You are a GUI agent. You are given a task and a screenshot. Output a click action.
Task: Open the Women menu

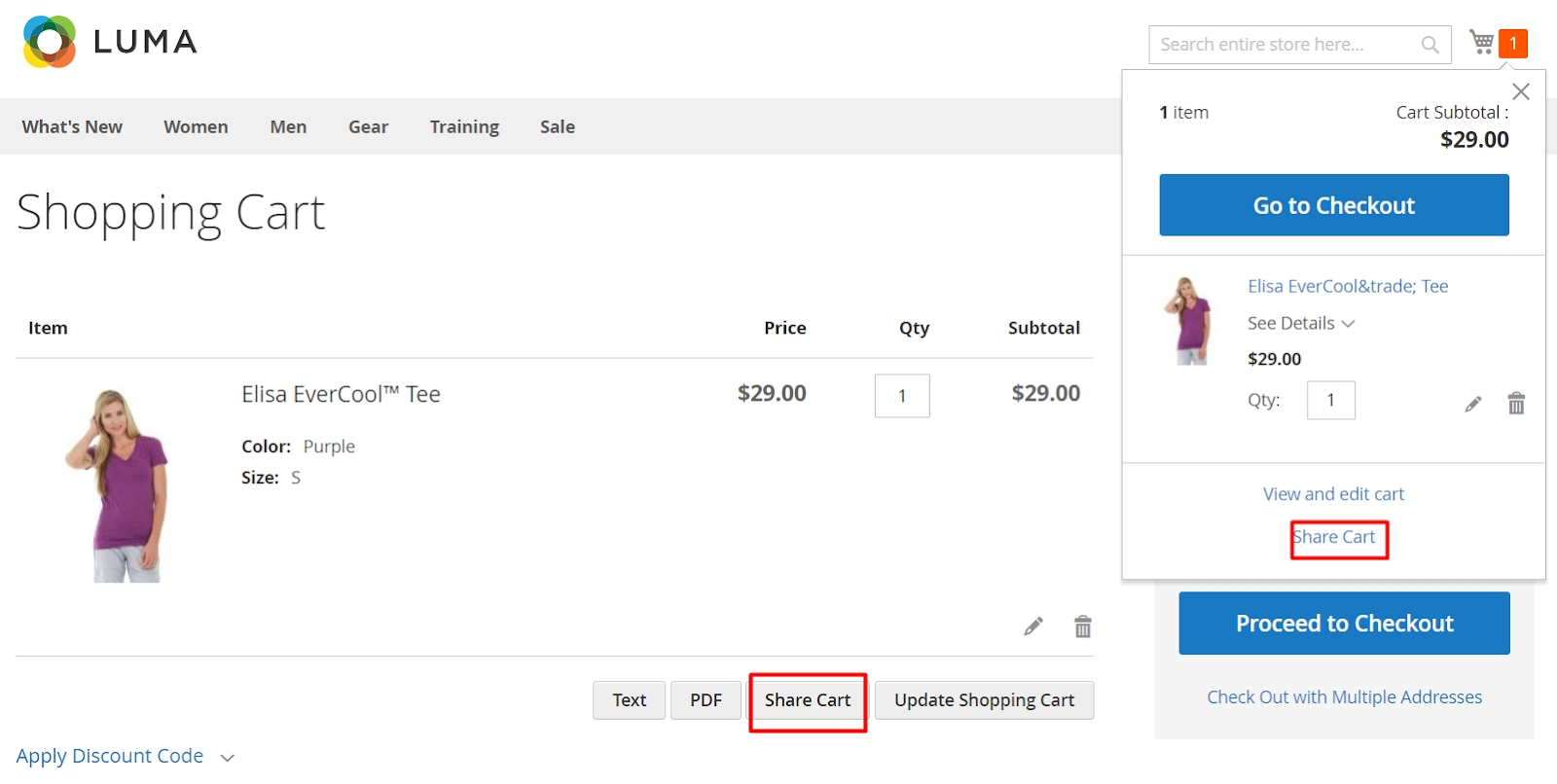(196, 126)
